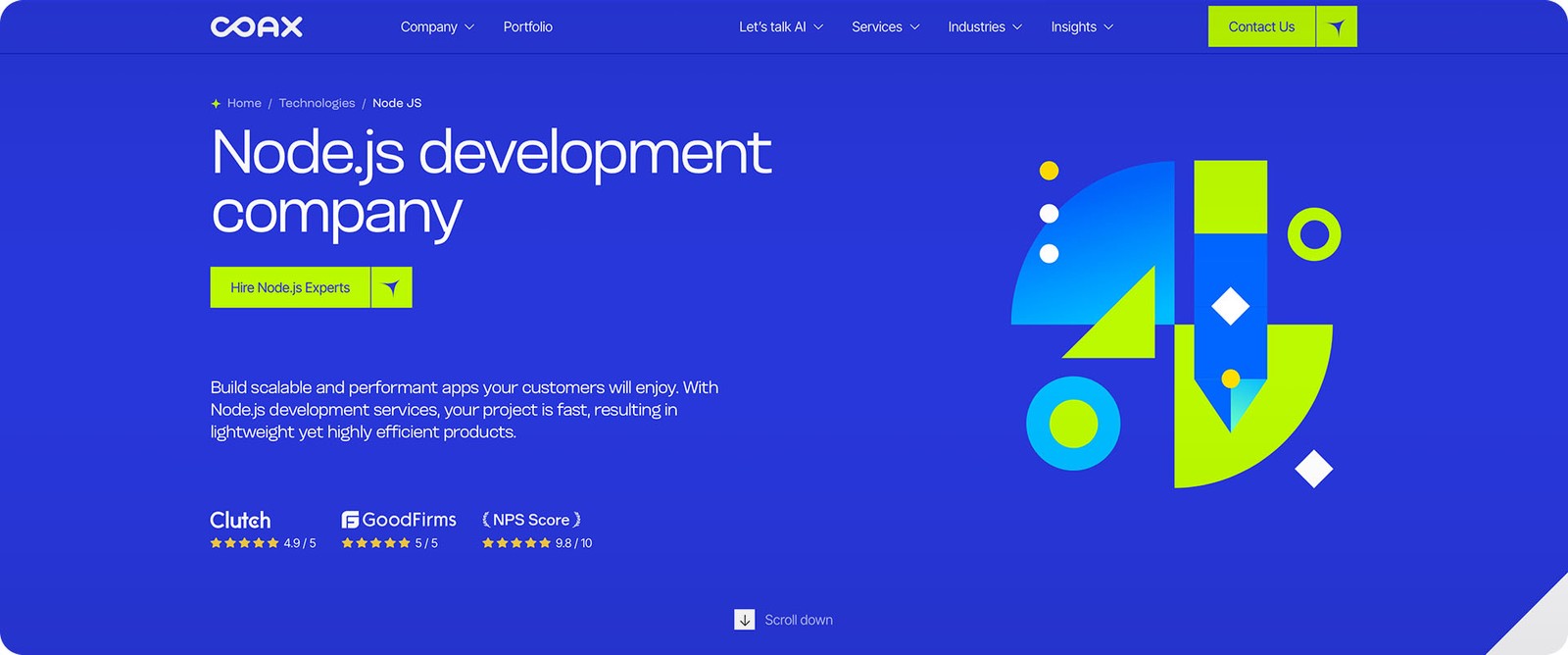
Task: Expand the Services dropdown chevron
Action: pyautogui.click(x=914, y=27)
